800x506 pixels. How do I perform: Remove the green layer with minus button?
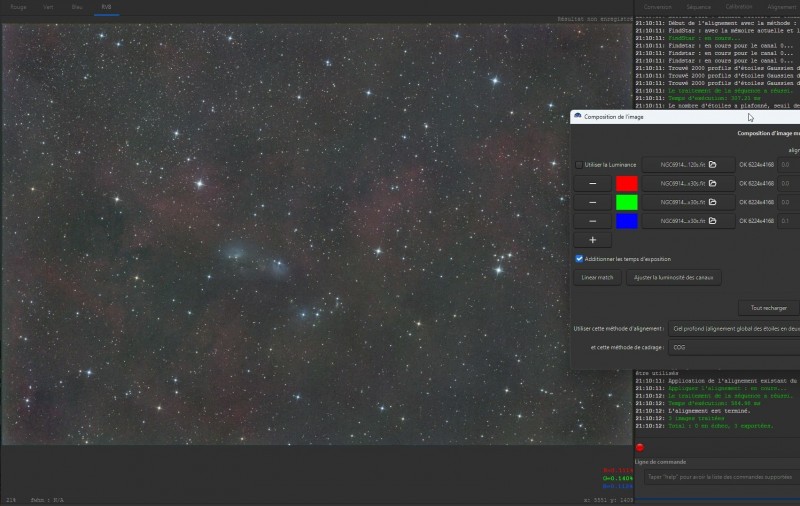[592, 203]
